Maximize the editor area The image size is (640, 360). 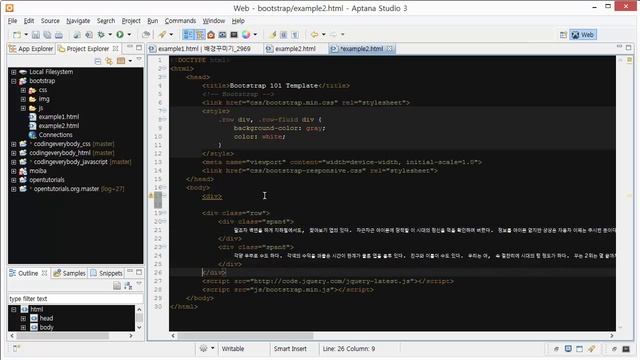pos(629,48)
